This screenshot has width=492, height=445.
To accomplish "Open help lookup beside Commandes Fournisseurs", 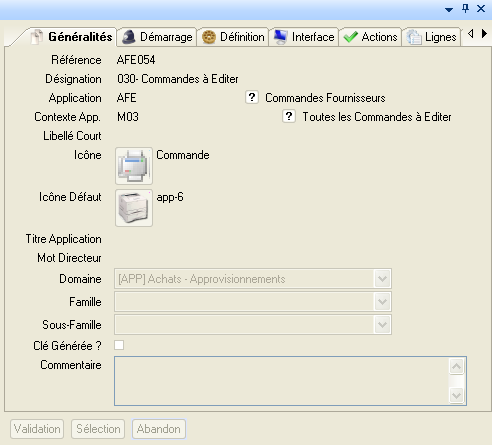I will (252, 97).
